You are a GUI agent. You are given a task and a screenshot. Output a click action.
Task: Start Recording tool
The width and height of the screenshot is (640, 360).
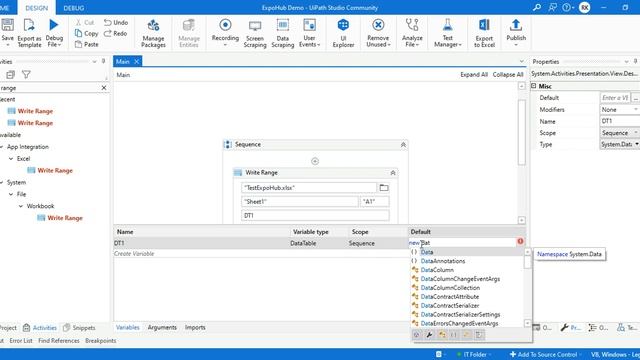pyautogui.click(x=225, y=33)
